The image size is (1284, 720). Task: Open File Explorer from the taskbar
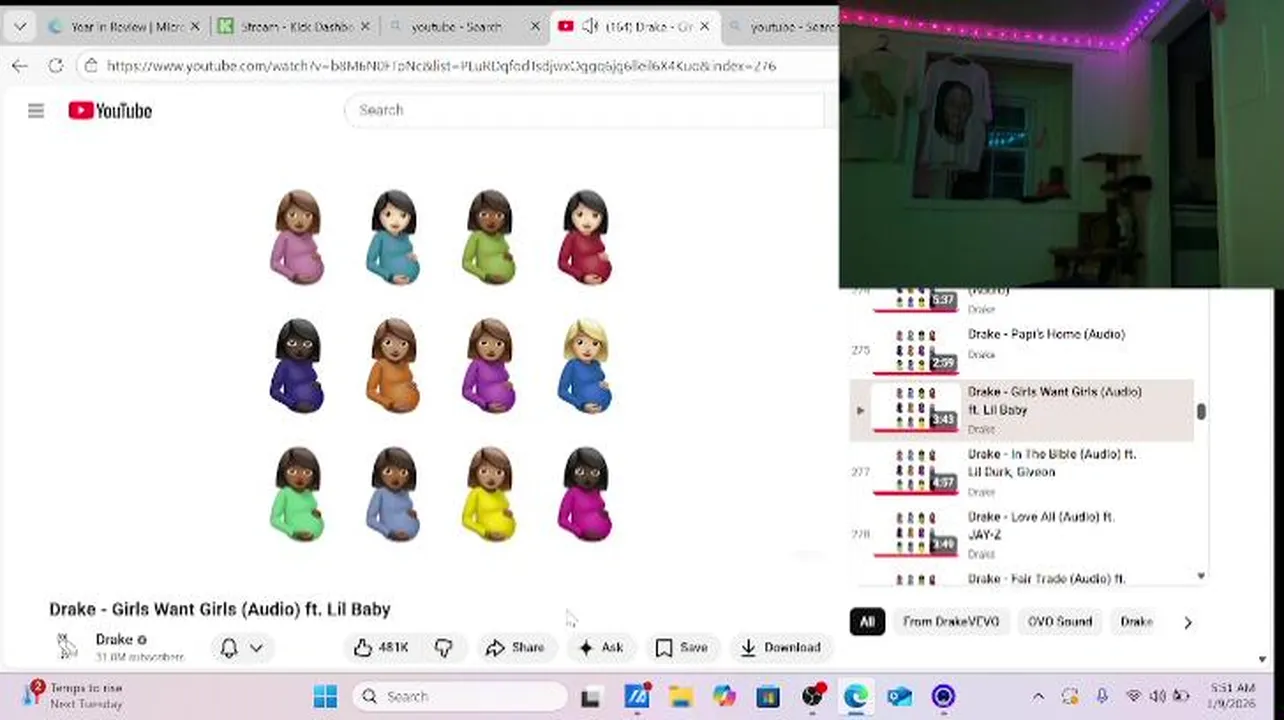(x=680, y=697)
